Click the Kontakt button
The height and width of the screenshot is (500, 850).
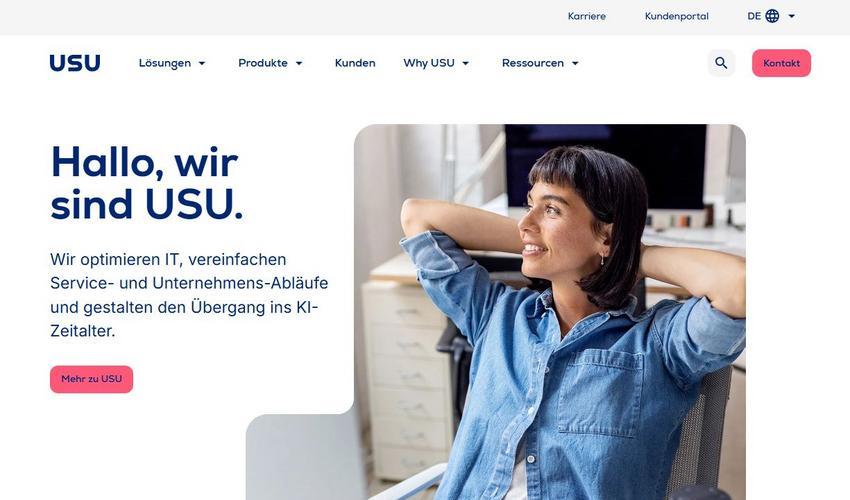pyautogui.click(x=781, y=63)
